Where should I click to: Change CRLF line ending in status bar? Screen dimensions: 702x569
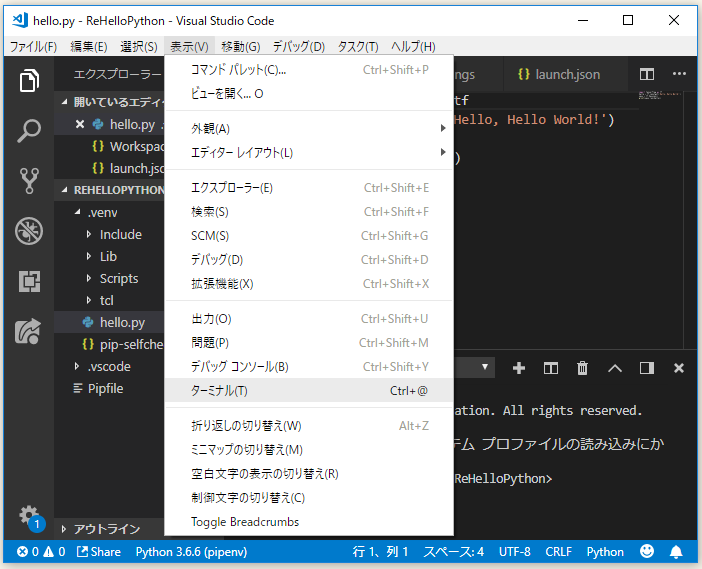pyautogui.click(x=558, y=552)
